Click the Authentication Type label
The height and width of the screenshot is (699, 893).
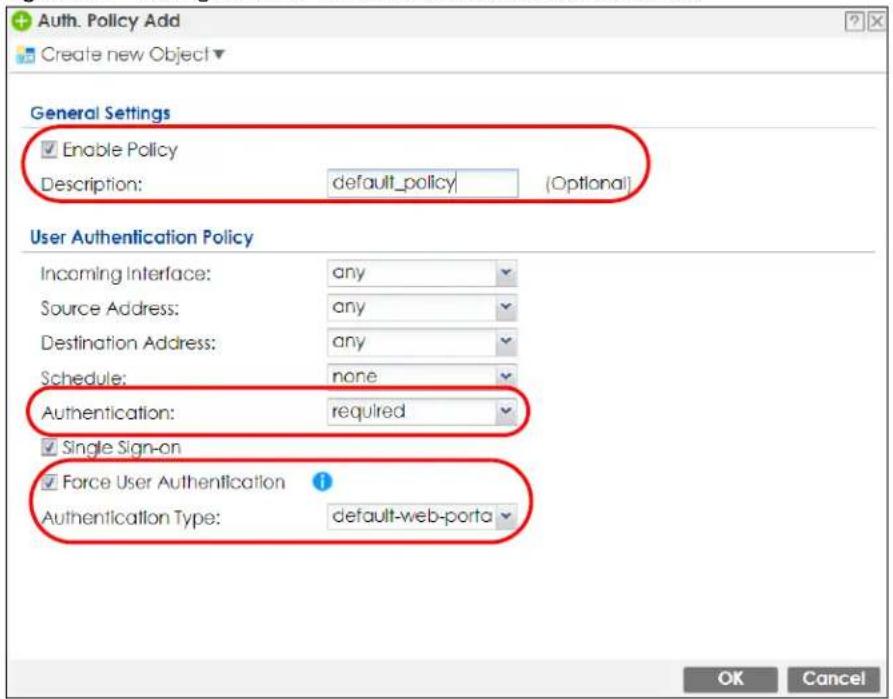(x=131, y=518)
